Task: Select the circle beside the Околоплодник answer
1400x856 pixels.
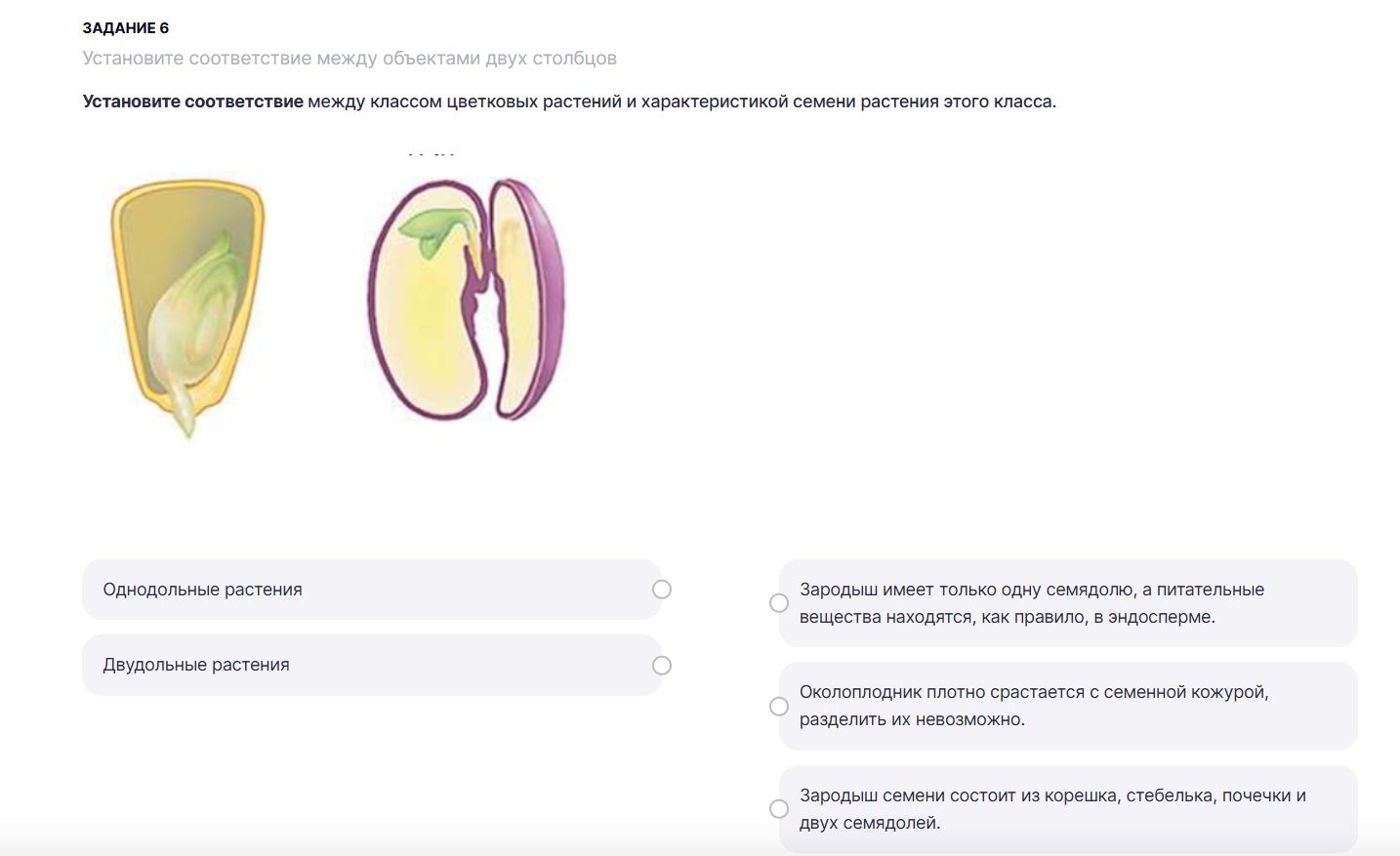Action: [779, 707]
